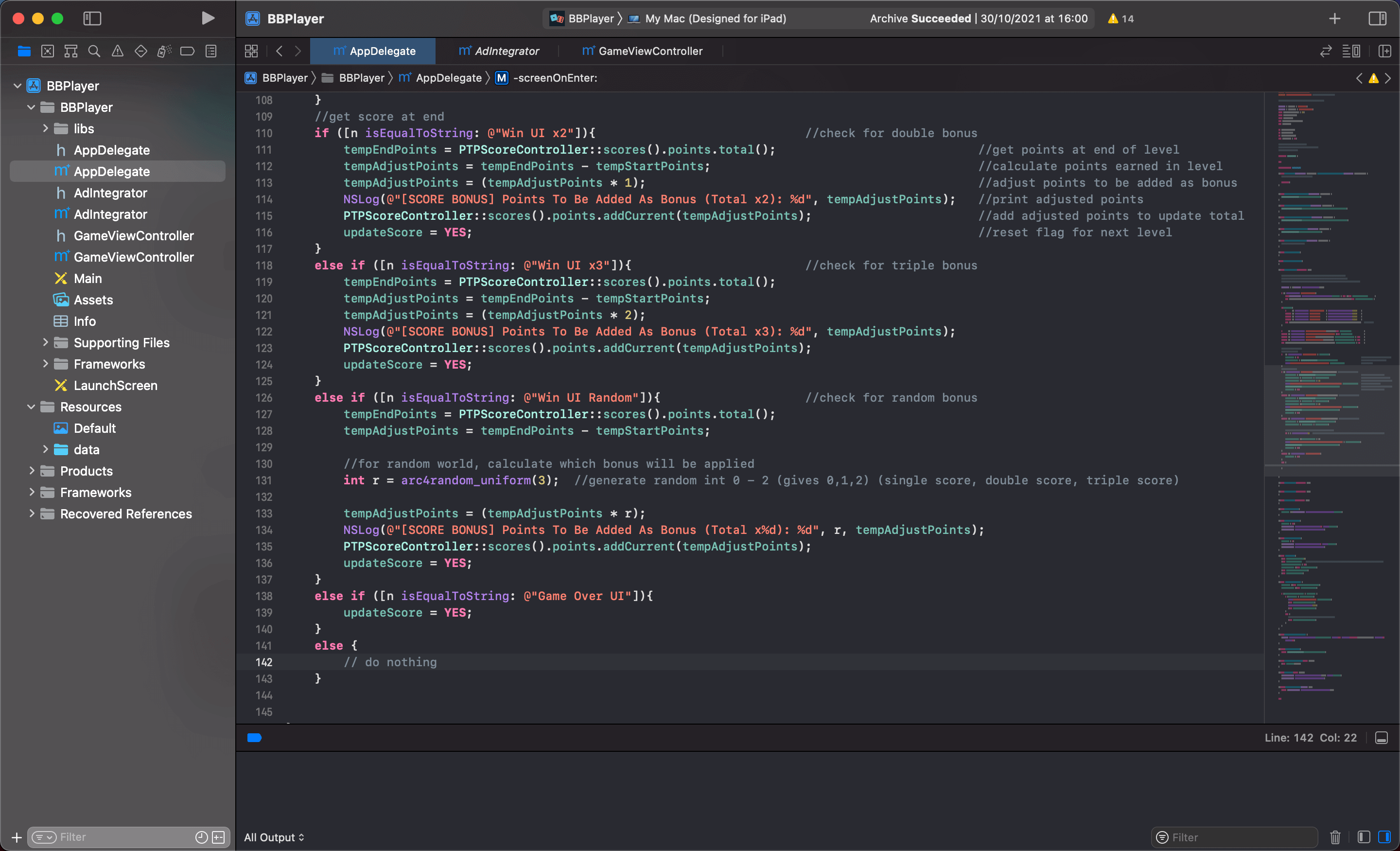
Task: Open the Breakpoint navigator icon
Action: point(187,51)
